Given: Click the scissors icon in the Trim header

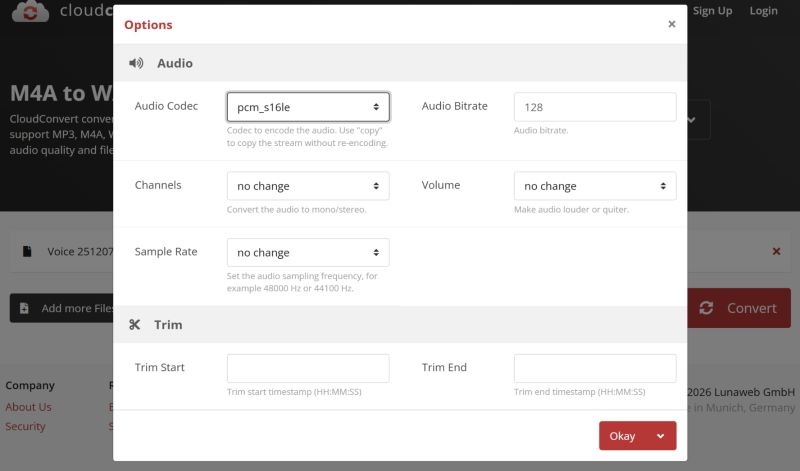Looking at the screenshot, I should pos(134,325).
